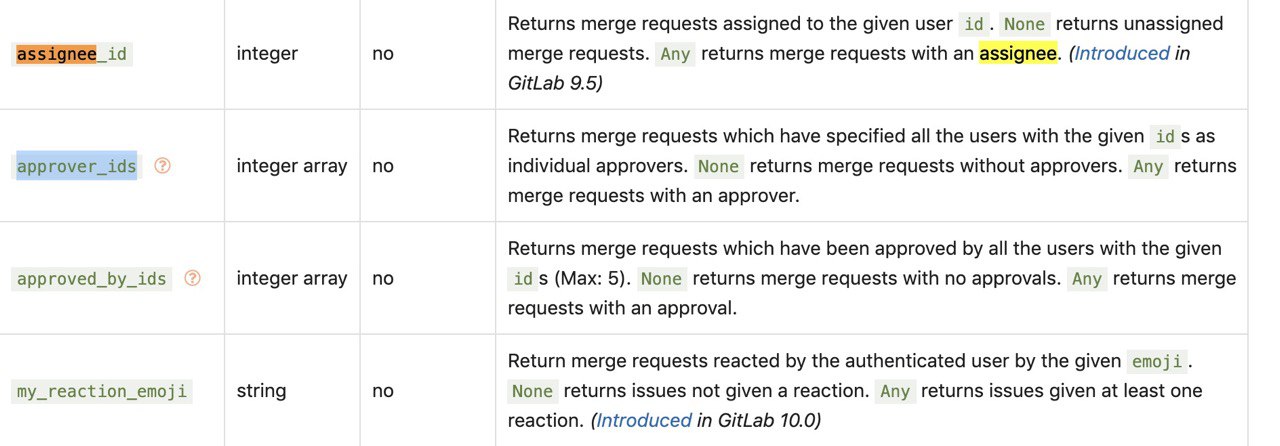This screenshot has width=1280, height=446.
Task: Click the required value no for my_reaction_emoji
Action: 383,391
